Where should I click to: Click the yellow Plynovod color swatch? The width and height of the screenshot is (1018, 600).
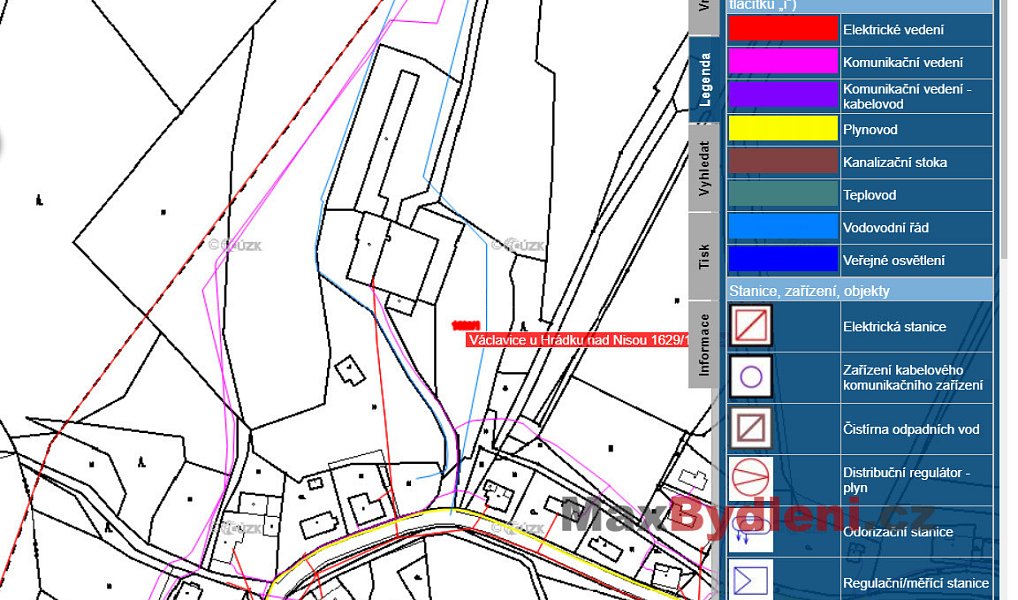(x=783, y=129)
